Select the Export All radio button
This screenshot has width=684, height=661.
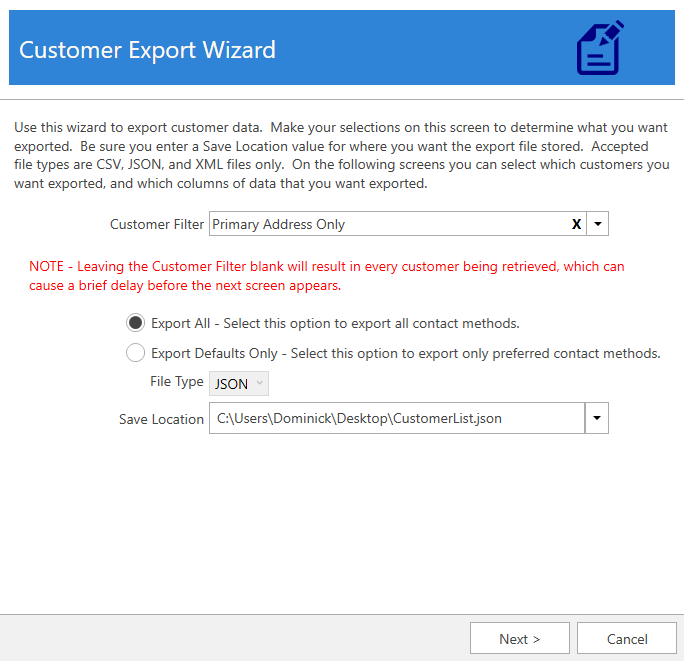pos(135,323)
